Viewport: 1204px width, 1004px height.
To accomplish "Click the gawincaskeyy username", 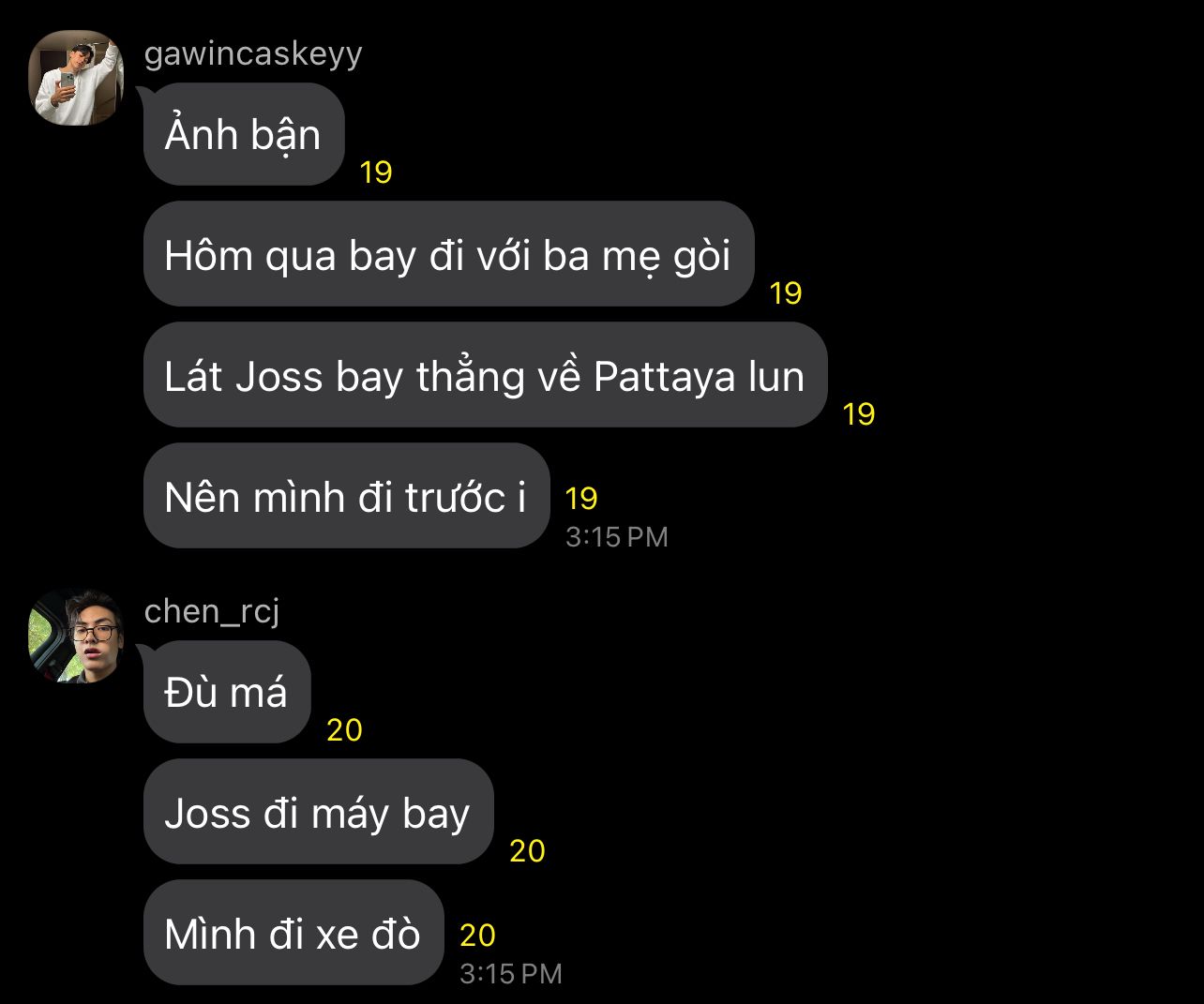I will [253, 53].
